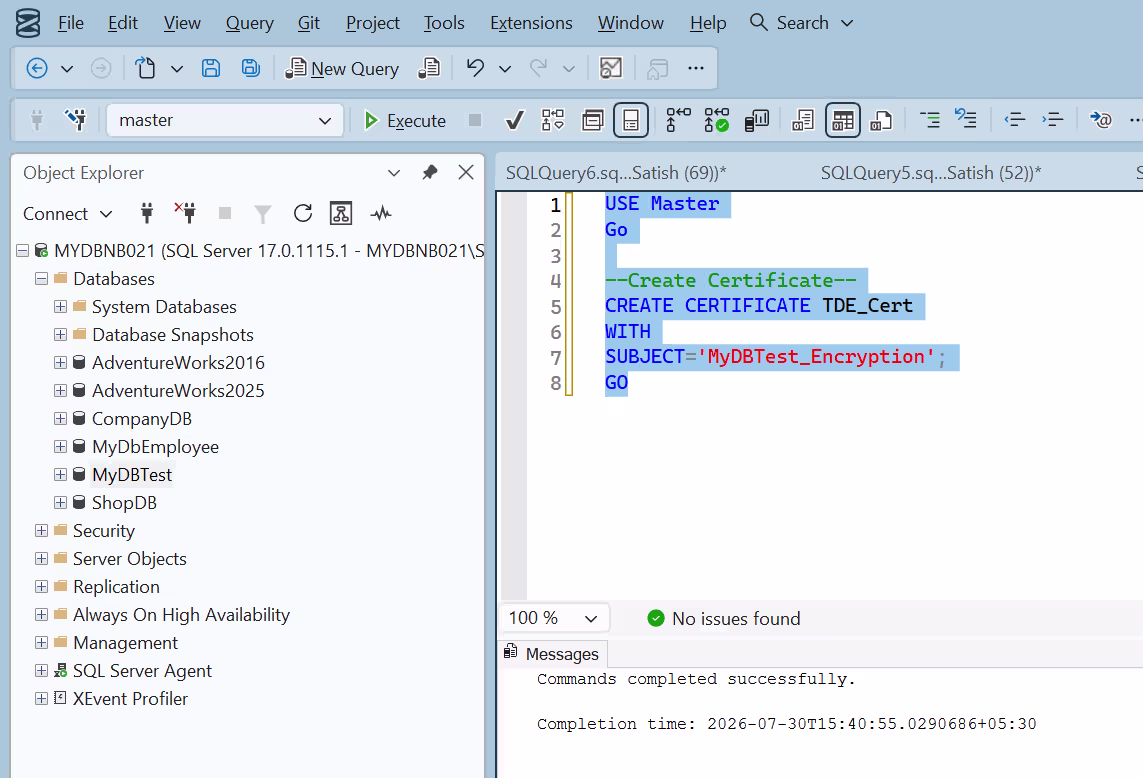The height and width of the screenshot is (778, 1143).
Task: Select the CompanyDB database
Action: (141, 419)
